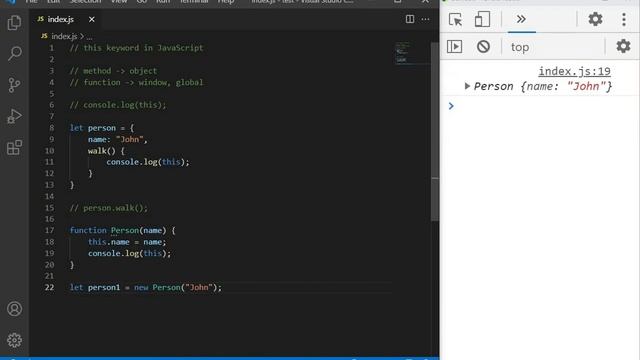Image resolution: width=640 pixels, height=360 pixels.
Task: Click line number 22 in gutter
Action: click(x=49, y=287)
